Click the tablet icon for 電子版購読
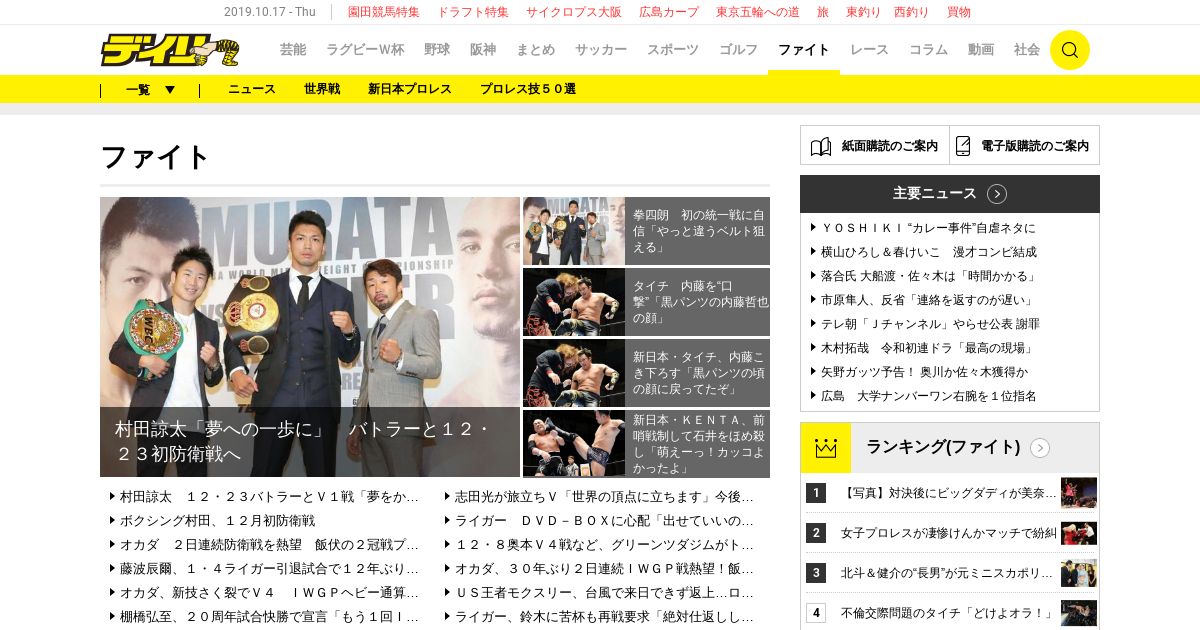The height and width of the screenshot is (630, 1200). point(963,146)
